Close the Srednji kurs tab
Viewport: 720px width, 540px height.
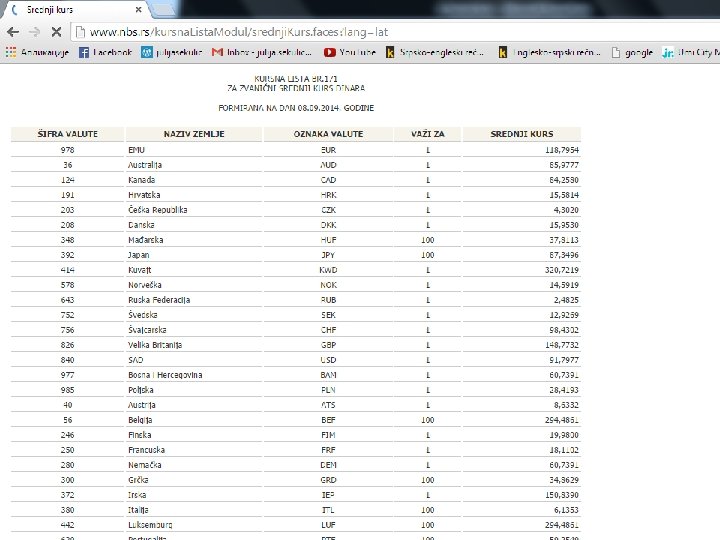(x=139, y=10)
